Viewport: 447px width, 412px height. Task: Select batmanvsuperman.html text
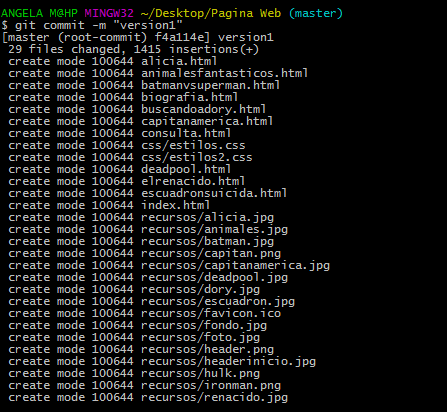click(x=210, y=85)
